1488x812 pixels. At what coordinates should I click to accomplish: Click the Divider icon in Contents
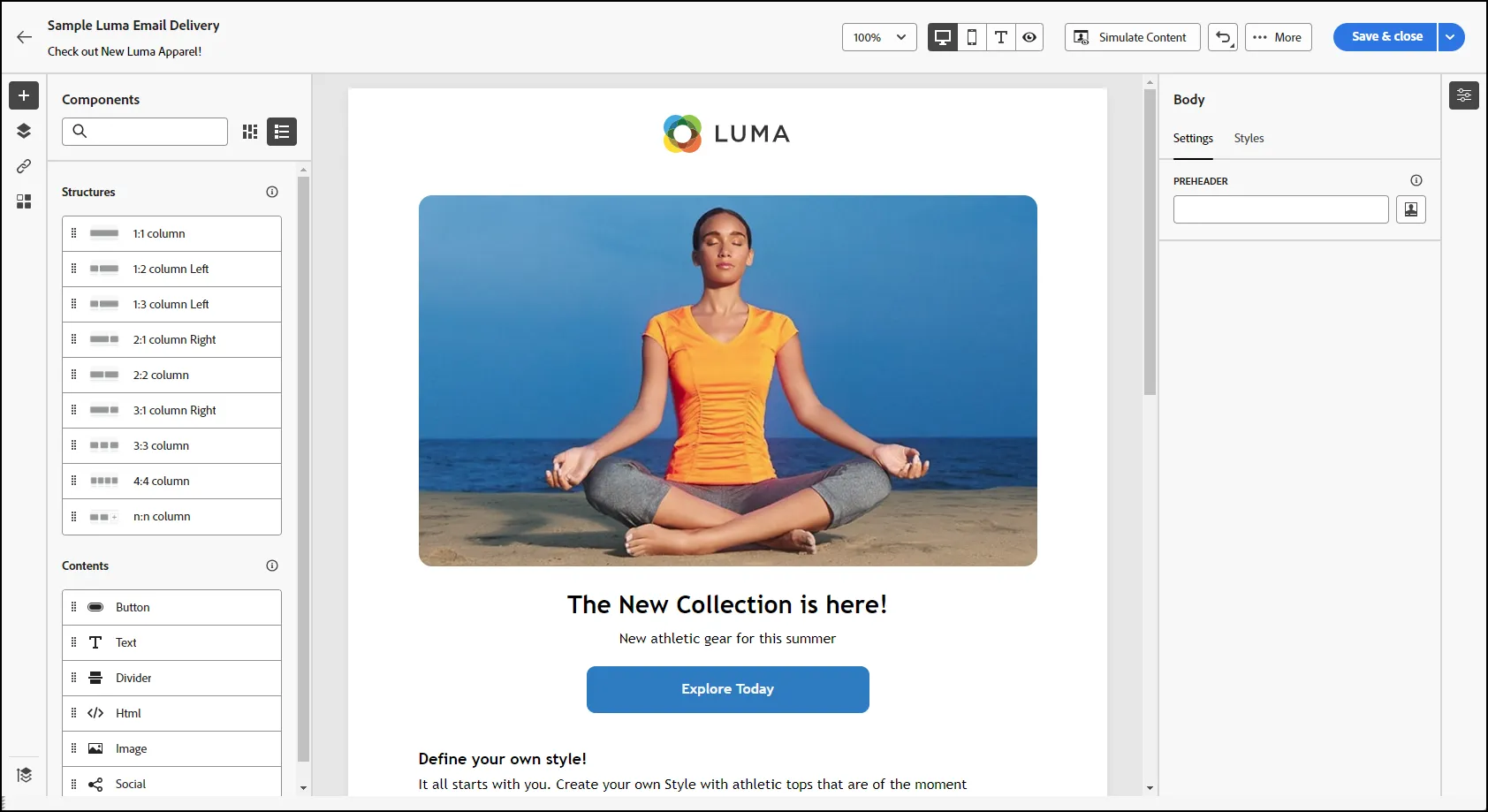click(x=95, y=679)
